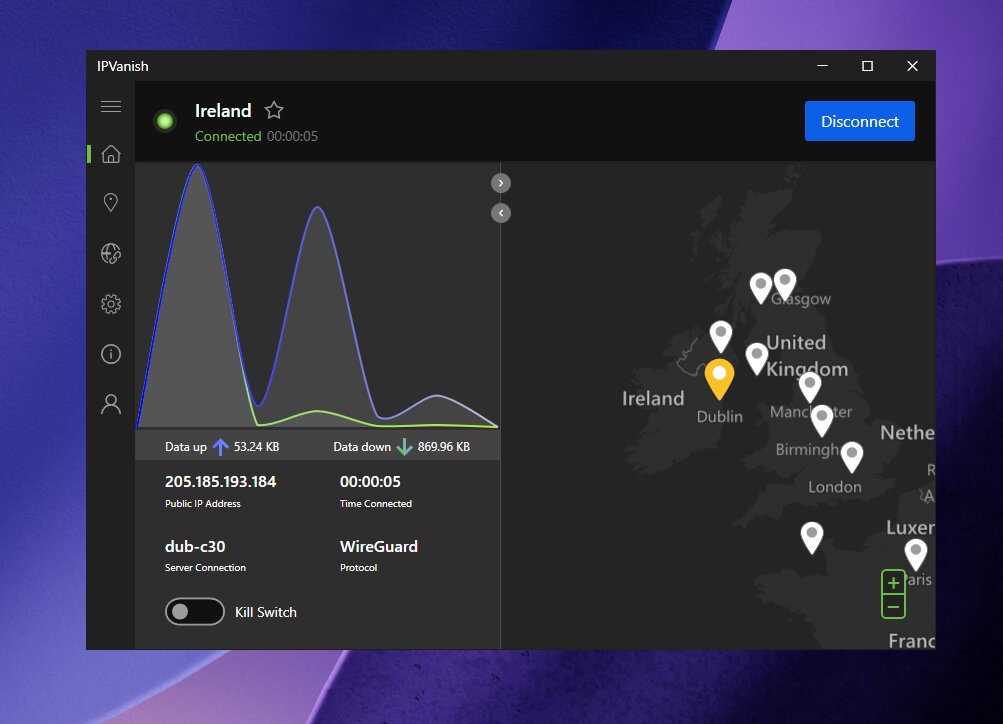Click the Connected status text
Image resolution: width=1003 pixels, height=724 pixels.
click(x=228, y=136)
